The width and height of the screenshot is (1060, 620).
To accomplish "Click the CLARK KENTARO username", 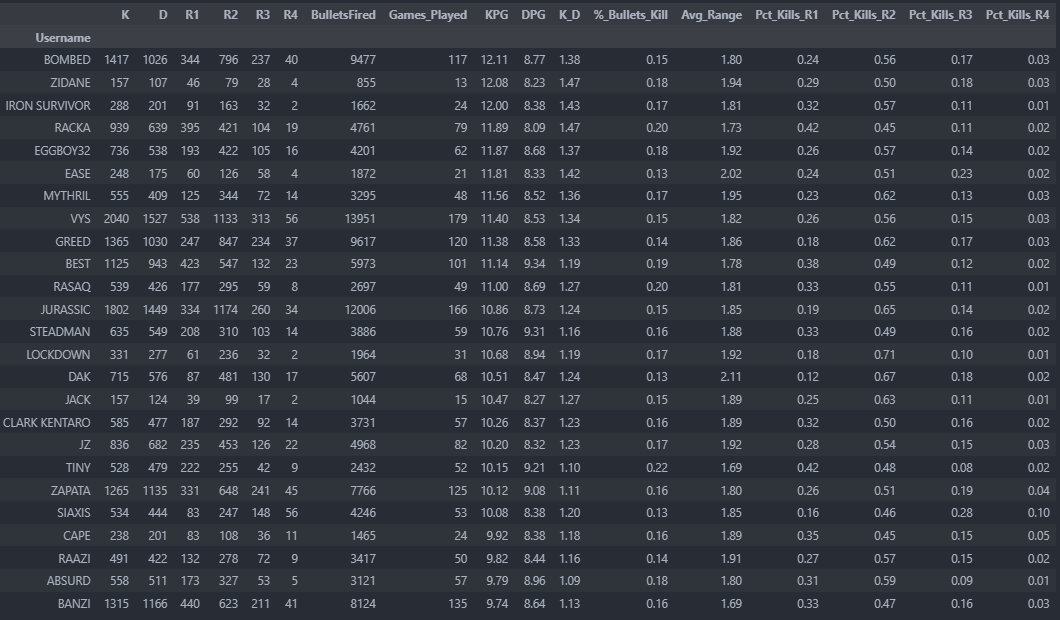I will point(47,423).
